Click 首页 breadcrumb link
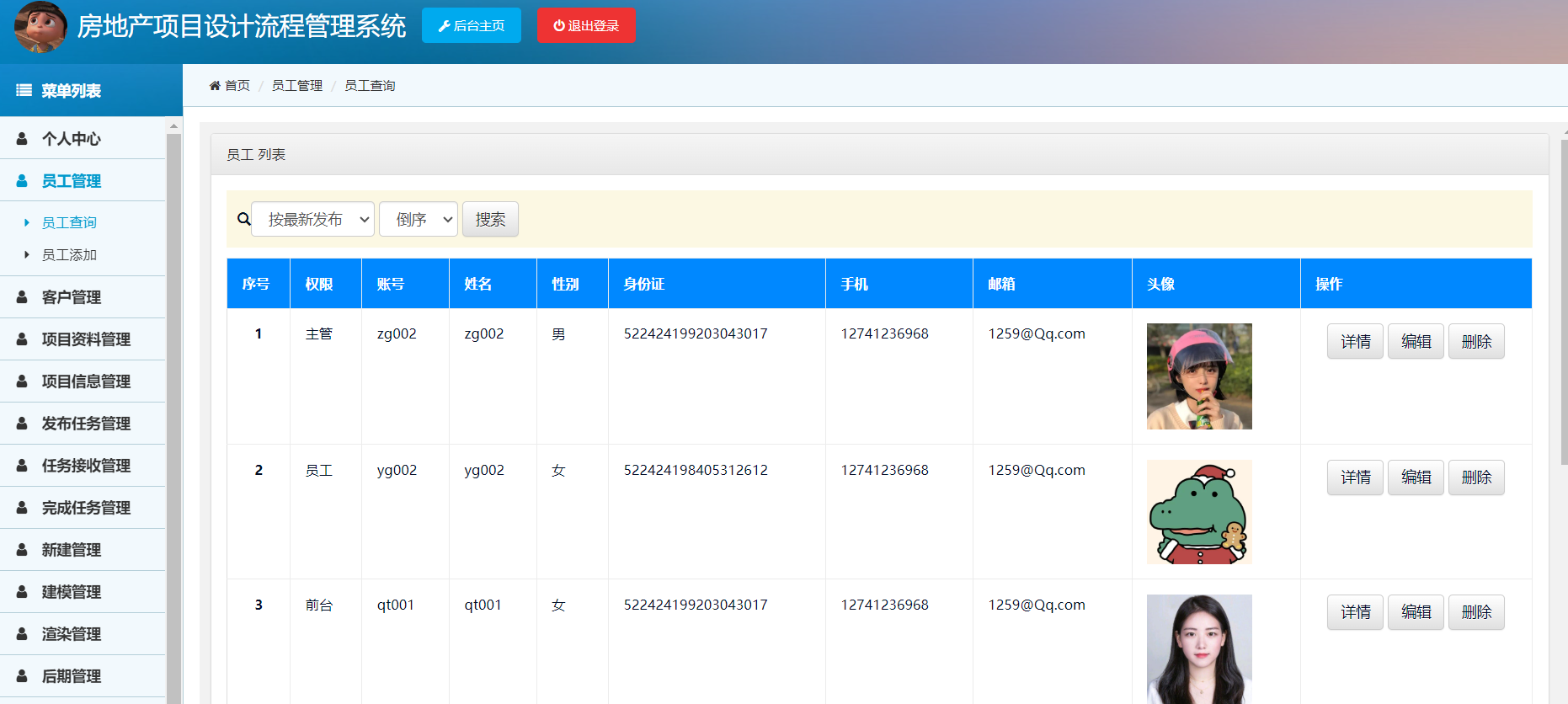The width and height of the screenshot is (1568, 704). [x=237, y=85]
